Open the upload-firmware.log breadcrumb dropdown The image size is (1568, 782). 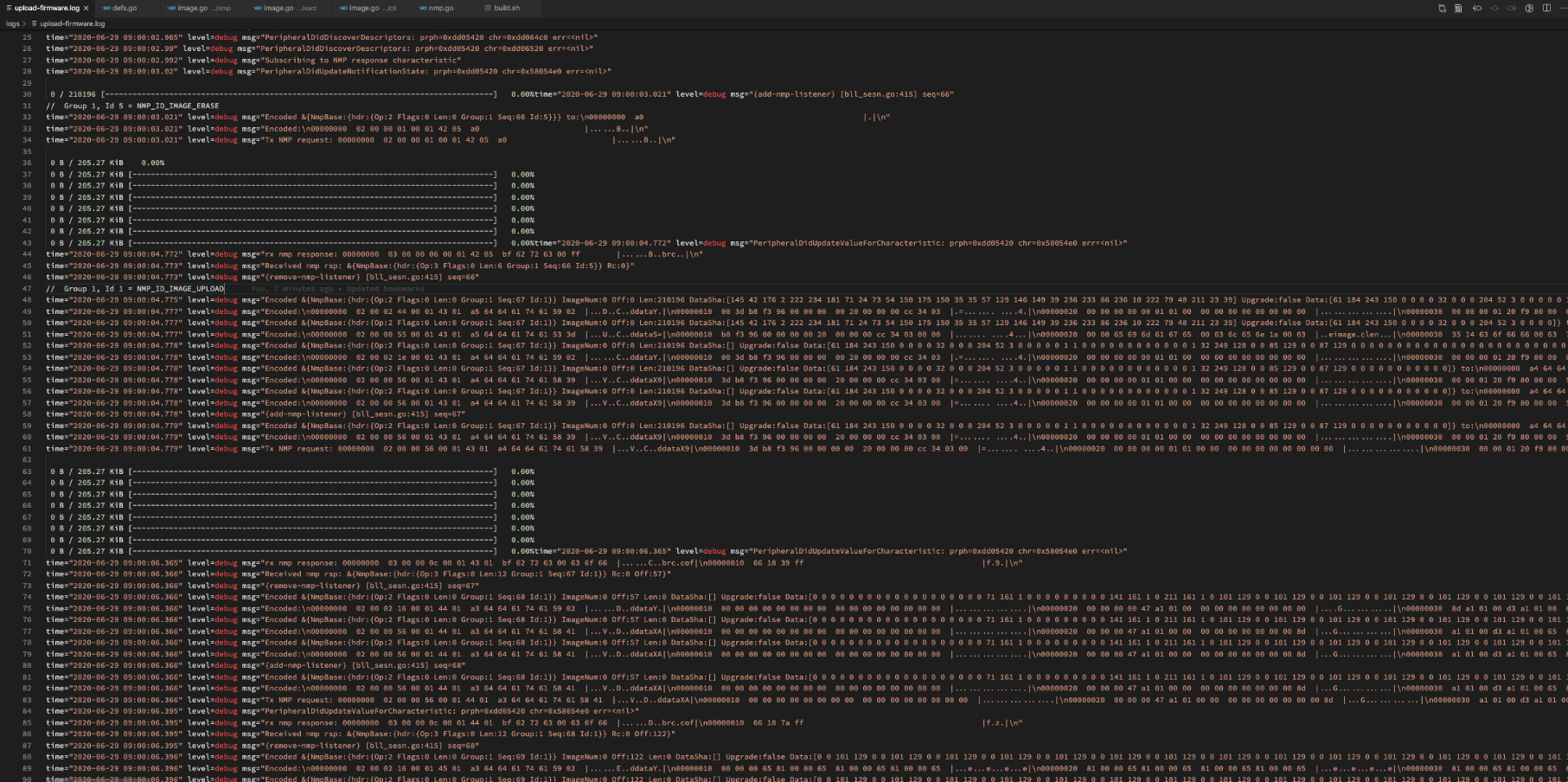click(72, 23)
